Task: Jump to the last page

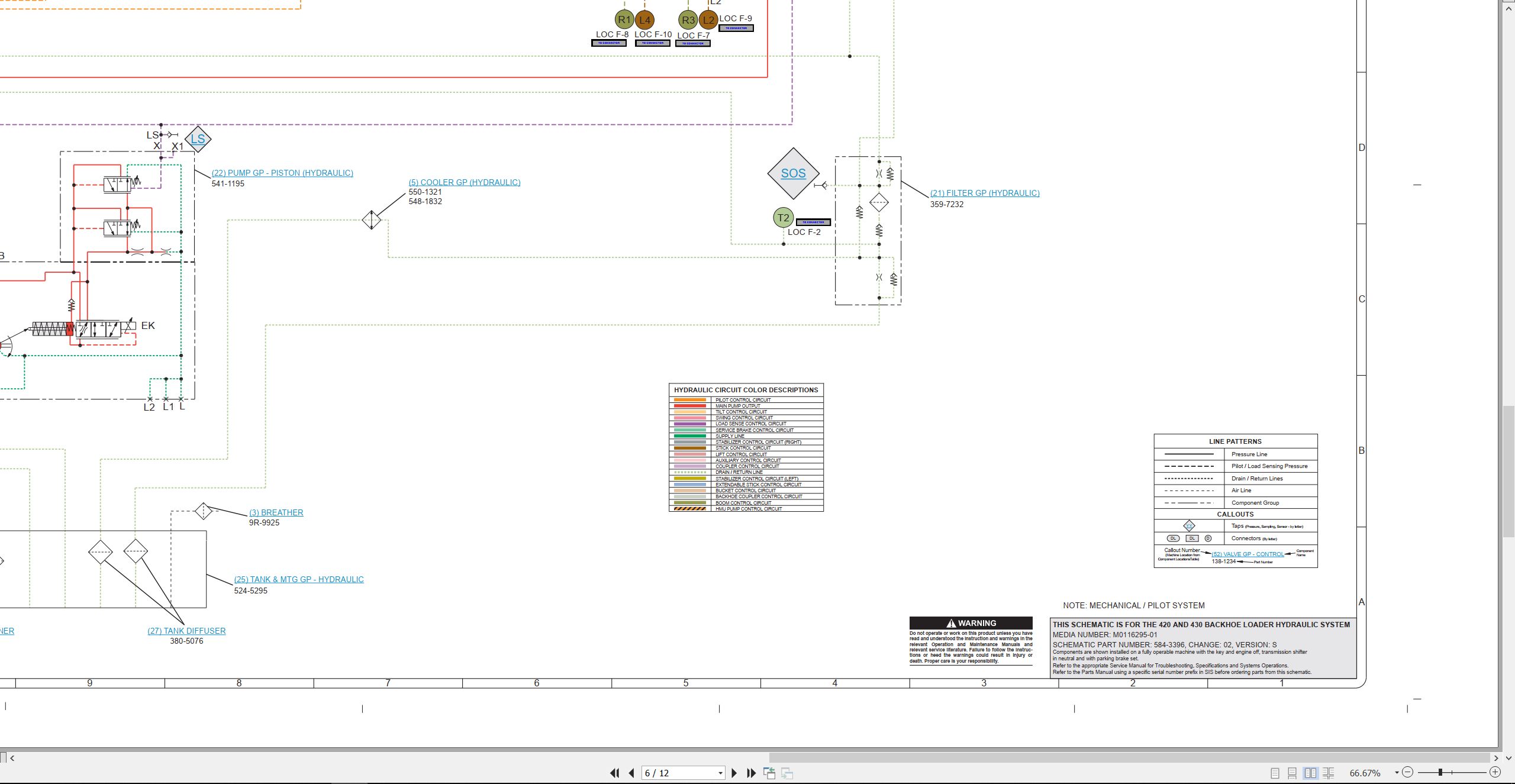Action: pyautogui.click(x=752, y=773)
